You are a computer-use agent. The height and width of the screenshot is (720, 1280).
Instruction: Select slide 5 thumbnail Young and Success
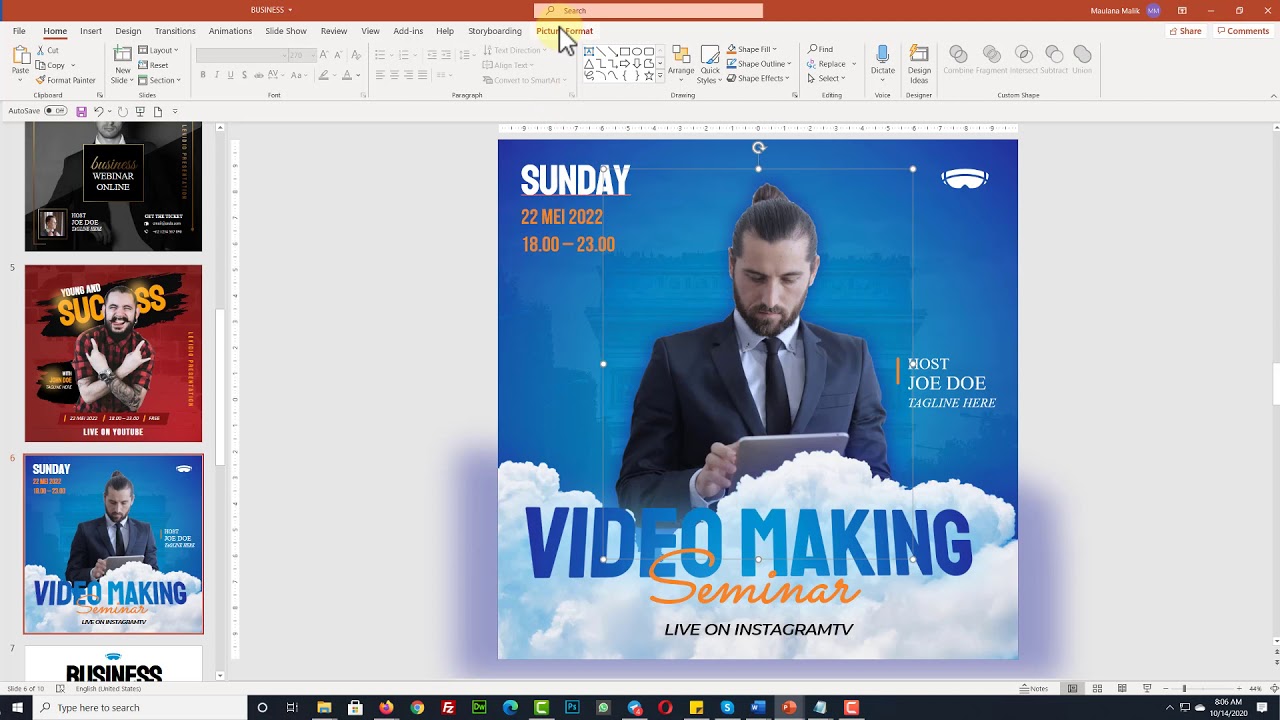113,353
